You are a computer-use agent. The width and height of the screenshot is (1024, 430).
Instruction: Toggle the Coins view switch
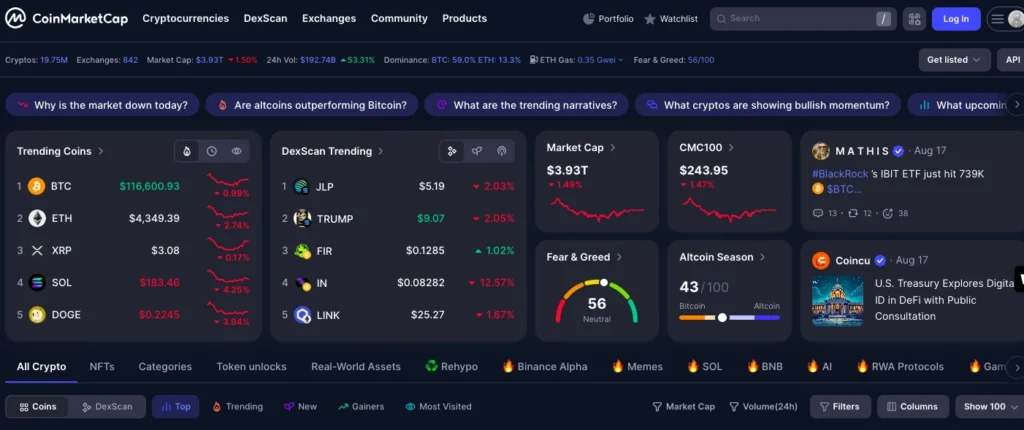[38, 406]
